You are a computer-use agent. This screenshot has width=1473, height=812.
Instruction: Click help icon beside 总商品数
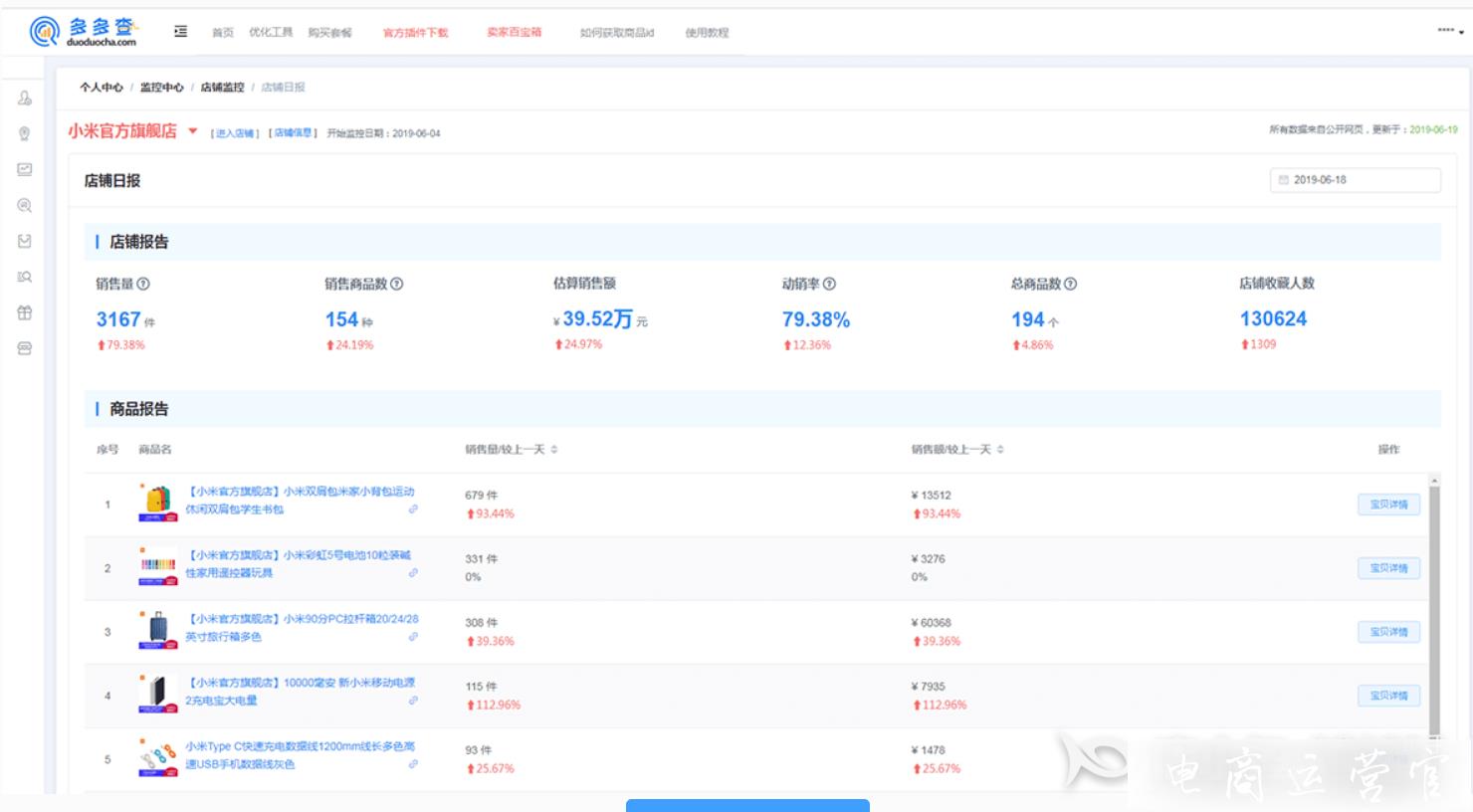[1071, 284]
